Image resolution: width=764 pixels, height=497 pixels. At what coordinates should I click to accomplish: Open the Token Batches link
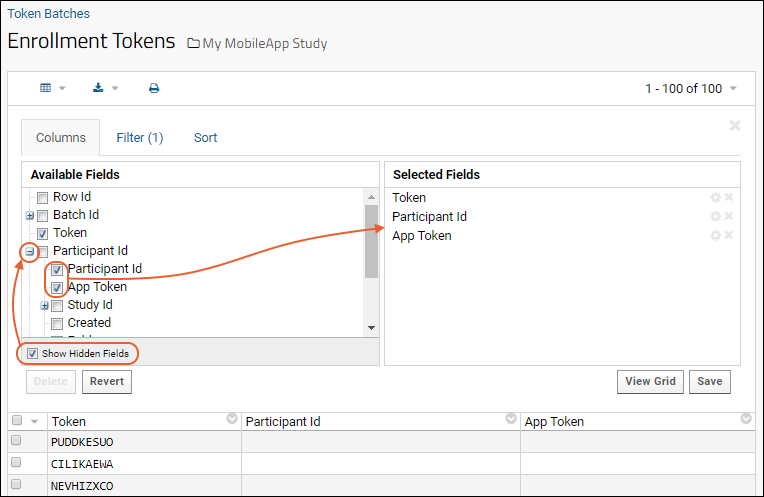click(49, 14)
